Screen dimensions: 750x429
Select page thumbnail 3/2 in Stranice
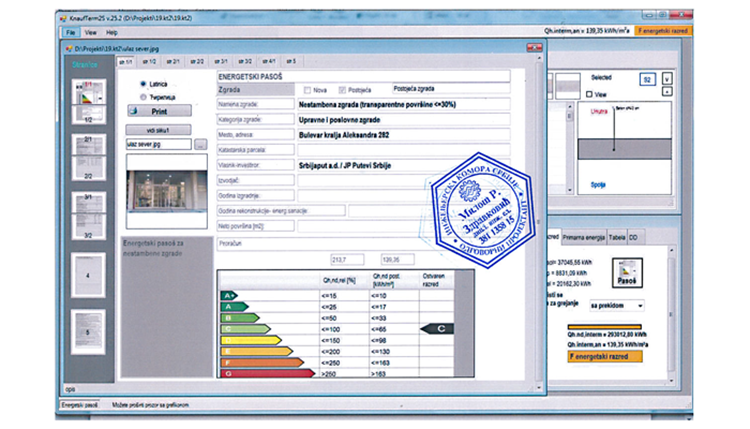pos(88,227)
